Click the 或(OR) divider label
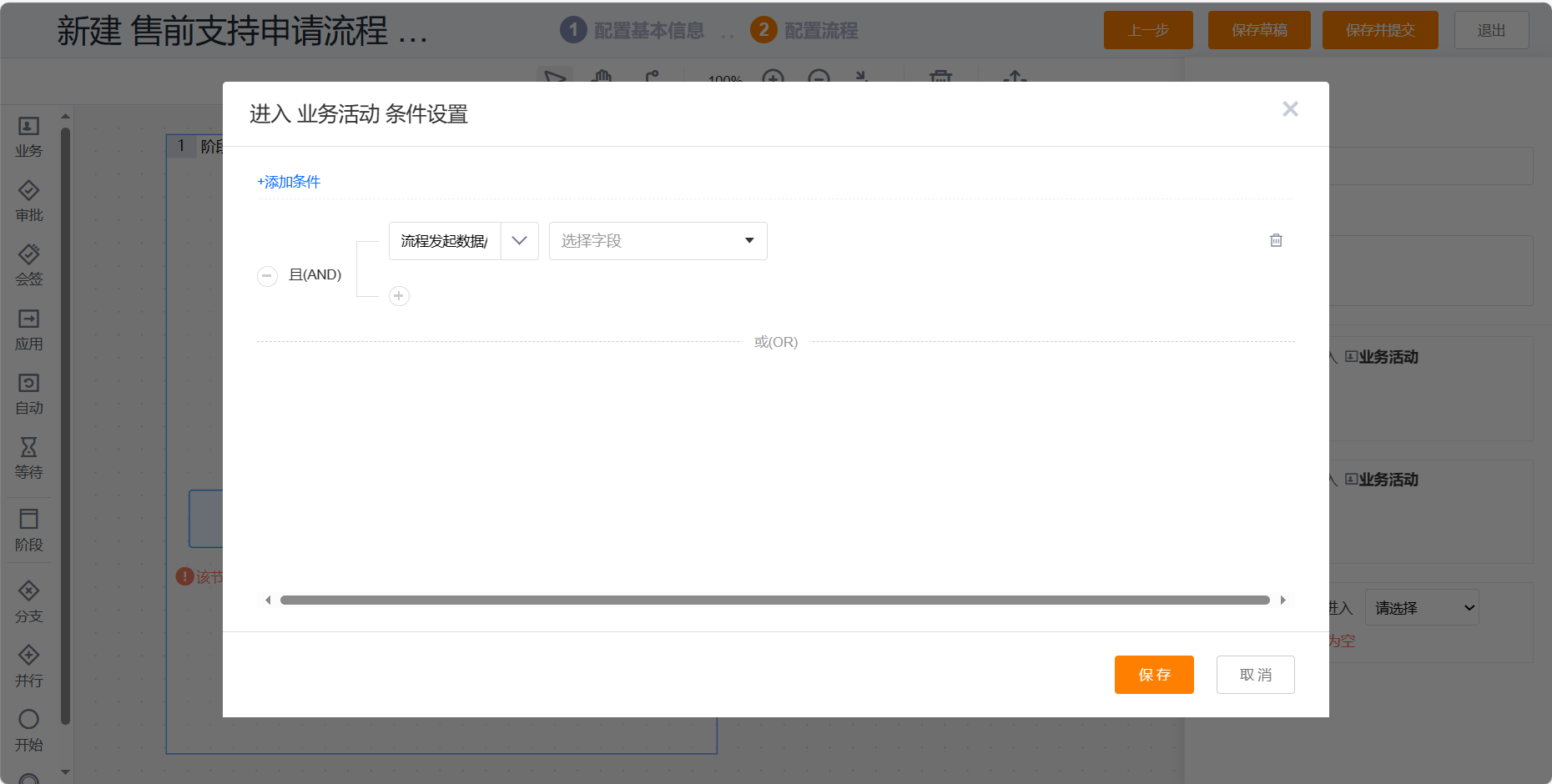Image resolution: width=1552 pixels, height=784 pixels. [776, 342]
